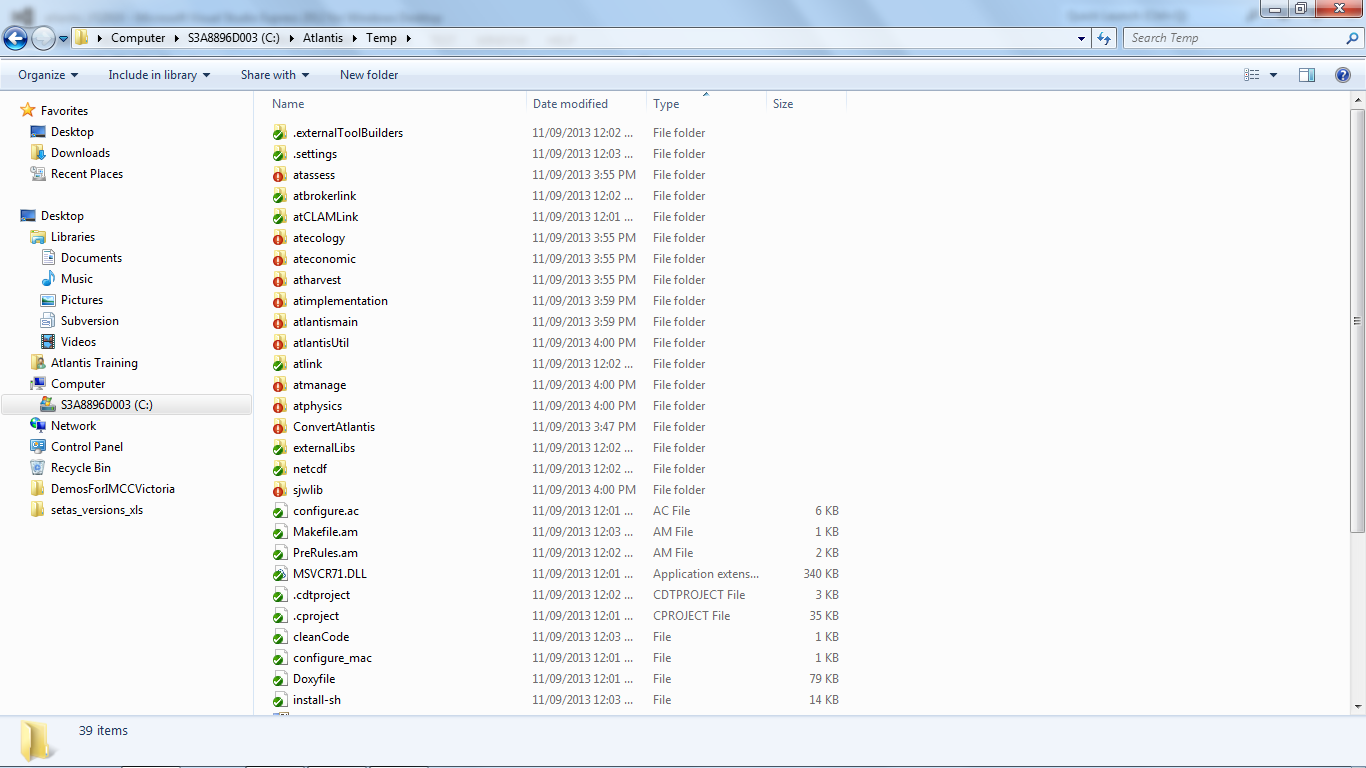The width and height of the screenshot is (1366, 768).
Task: Click the Back navigation arrow button
Action: click(15, 39)
